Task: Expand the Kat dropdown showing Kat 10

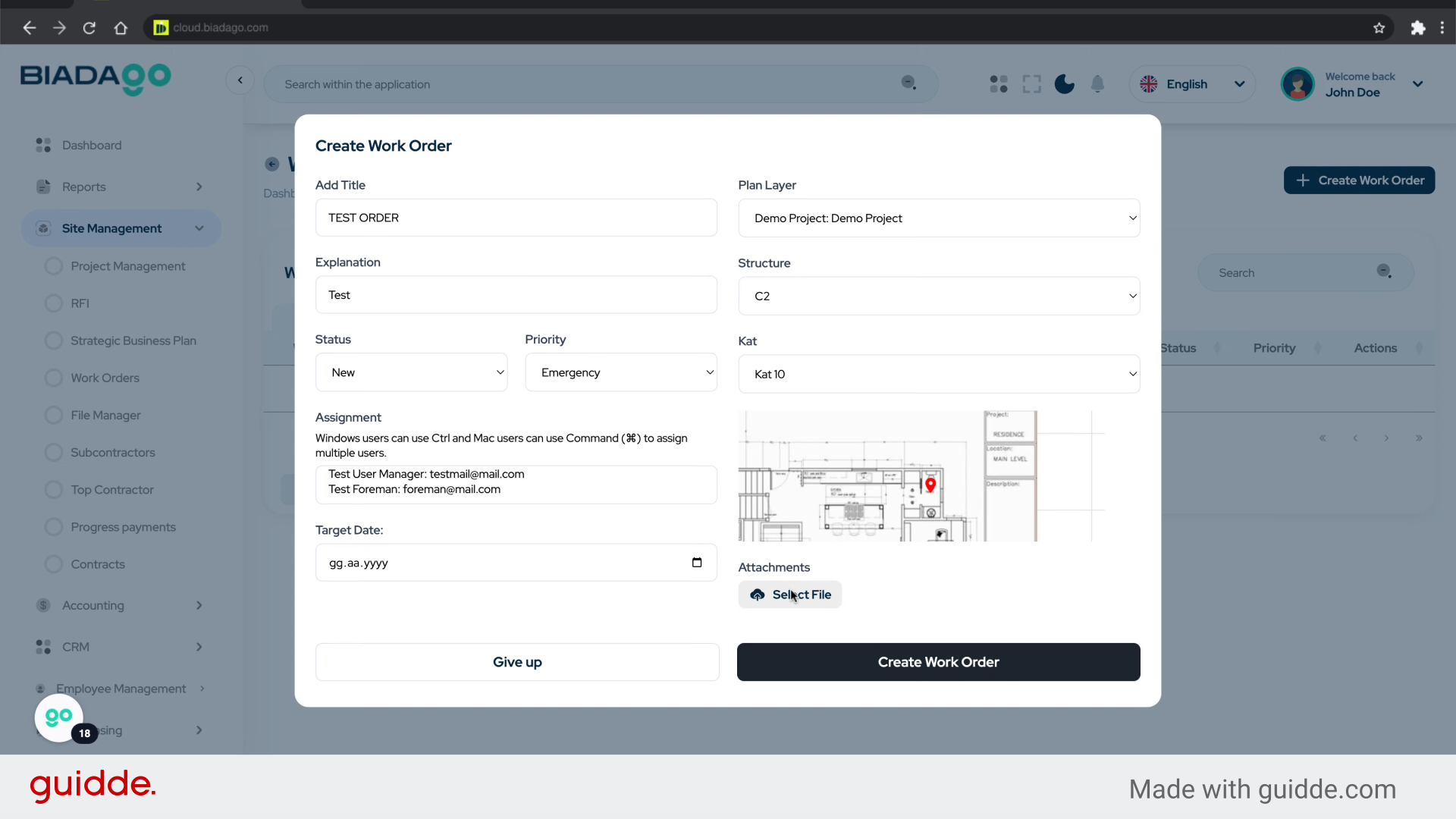Action: (939, 374)
